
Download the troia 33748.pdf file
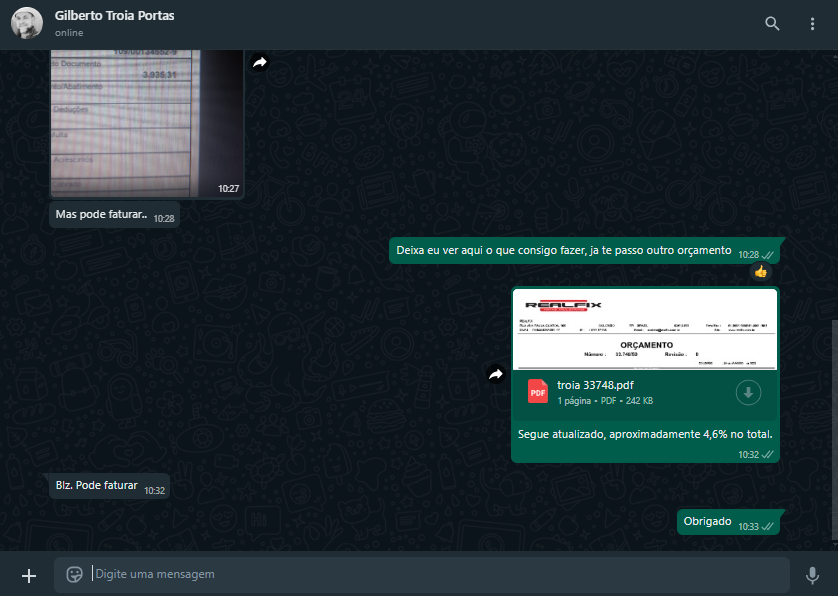click(x=748, y=393)
